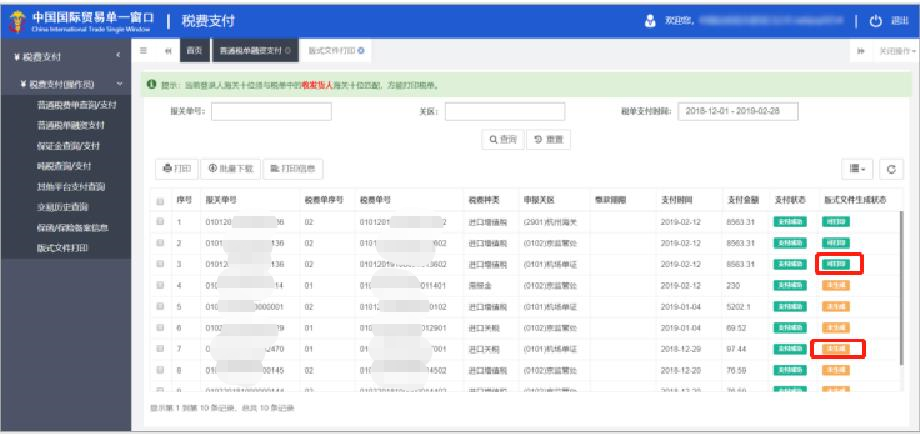Tick the select-all checkbox in table header

pos(160,201)
